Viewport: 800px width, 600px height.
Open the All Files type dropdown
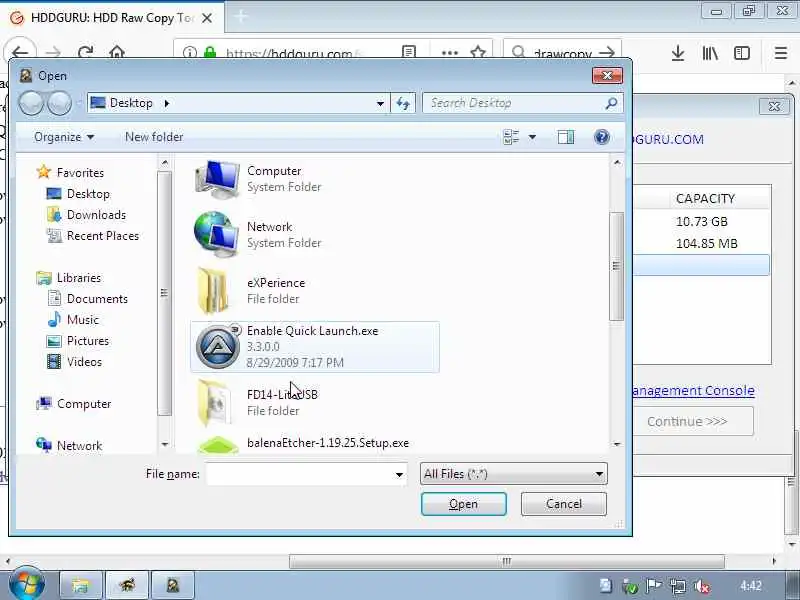click(513, 474)
